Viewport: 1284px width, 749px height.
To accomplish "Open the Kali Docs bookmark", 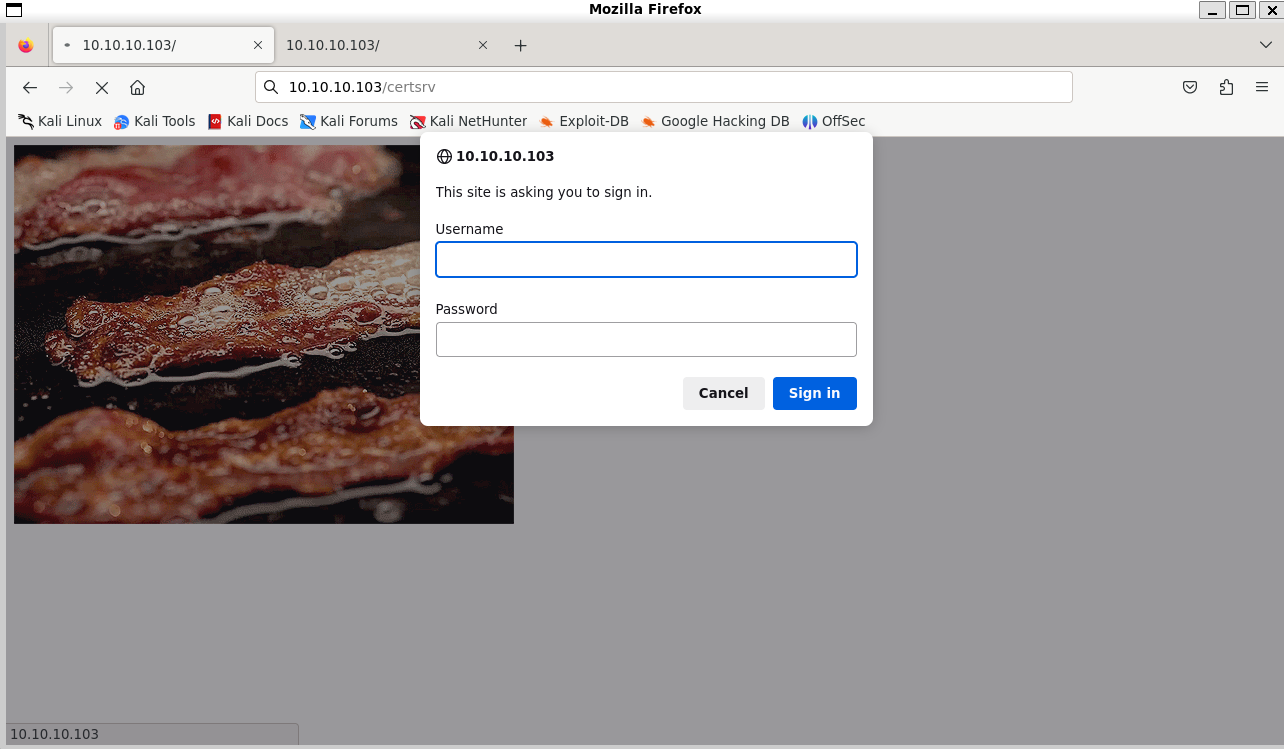I will 248,121.
